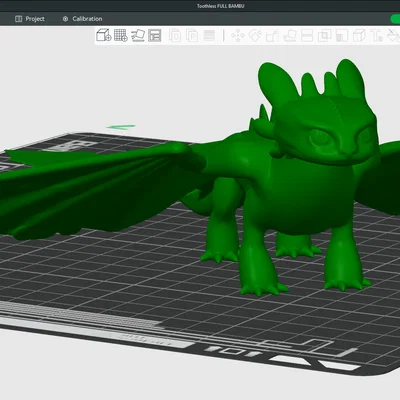Select the Support painting tool
This screenshot has width=400, height=400.
(342, 36)
